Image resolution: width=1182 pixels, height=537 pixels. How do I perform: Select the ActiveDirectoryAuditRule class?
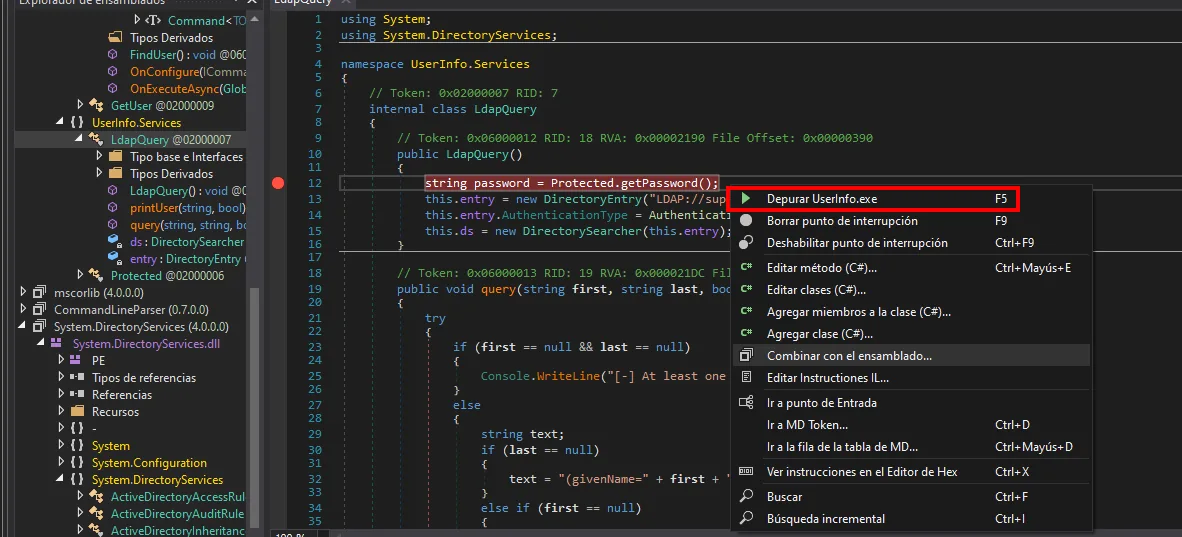point(177,514)
